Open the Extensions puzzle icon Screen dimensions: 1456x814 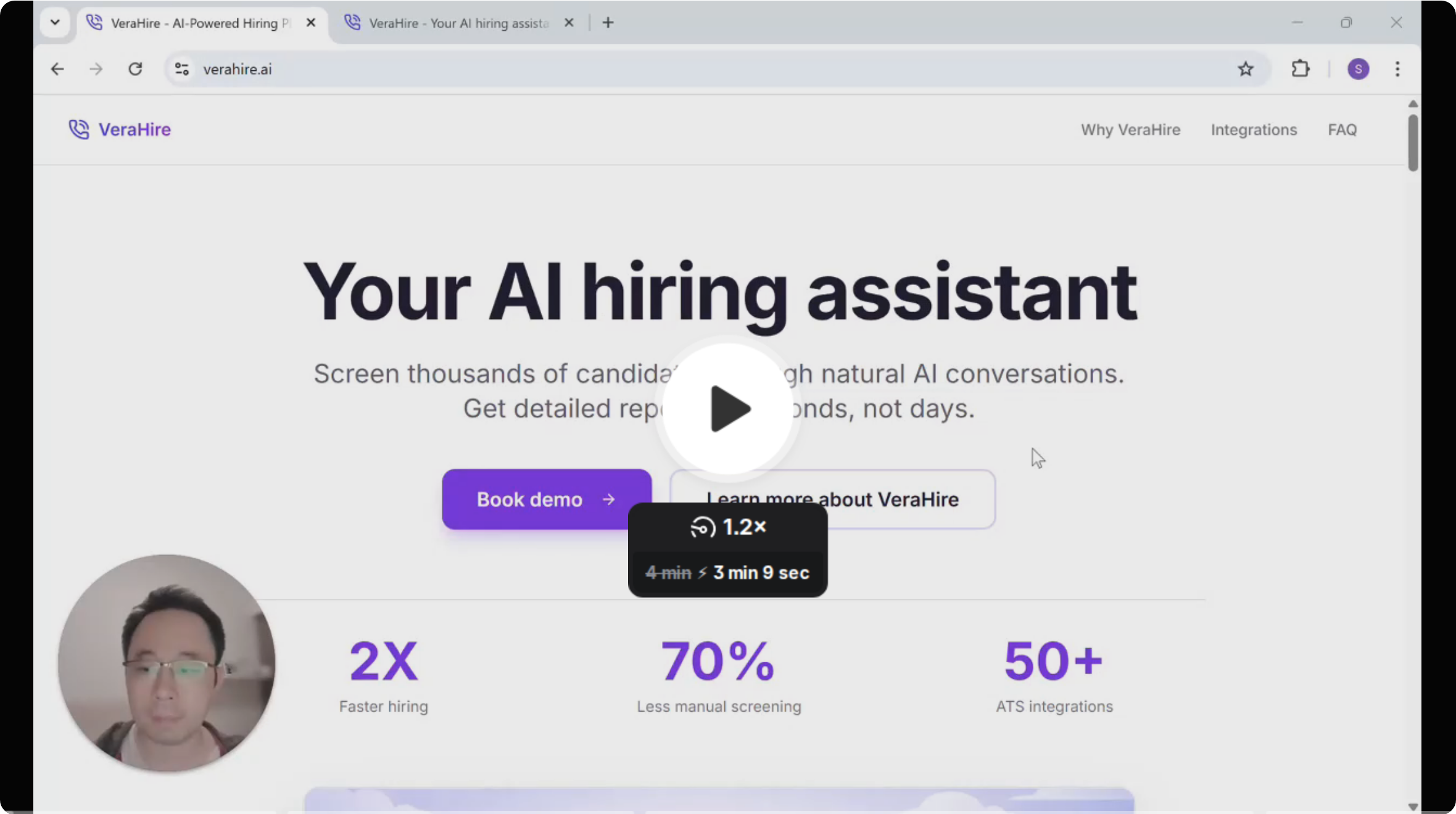tap(1301, 69)
